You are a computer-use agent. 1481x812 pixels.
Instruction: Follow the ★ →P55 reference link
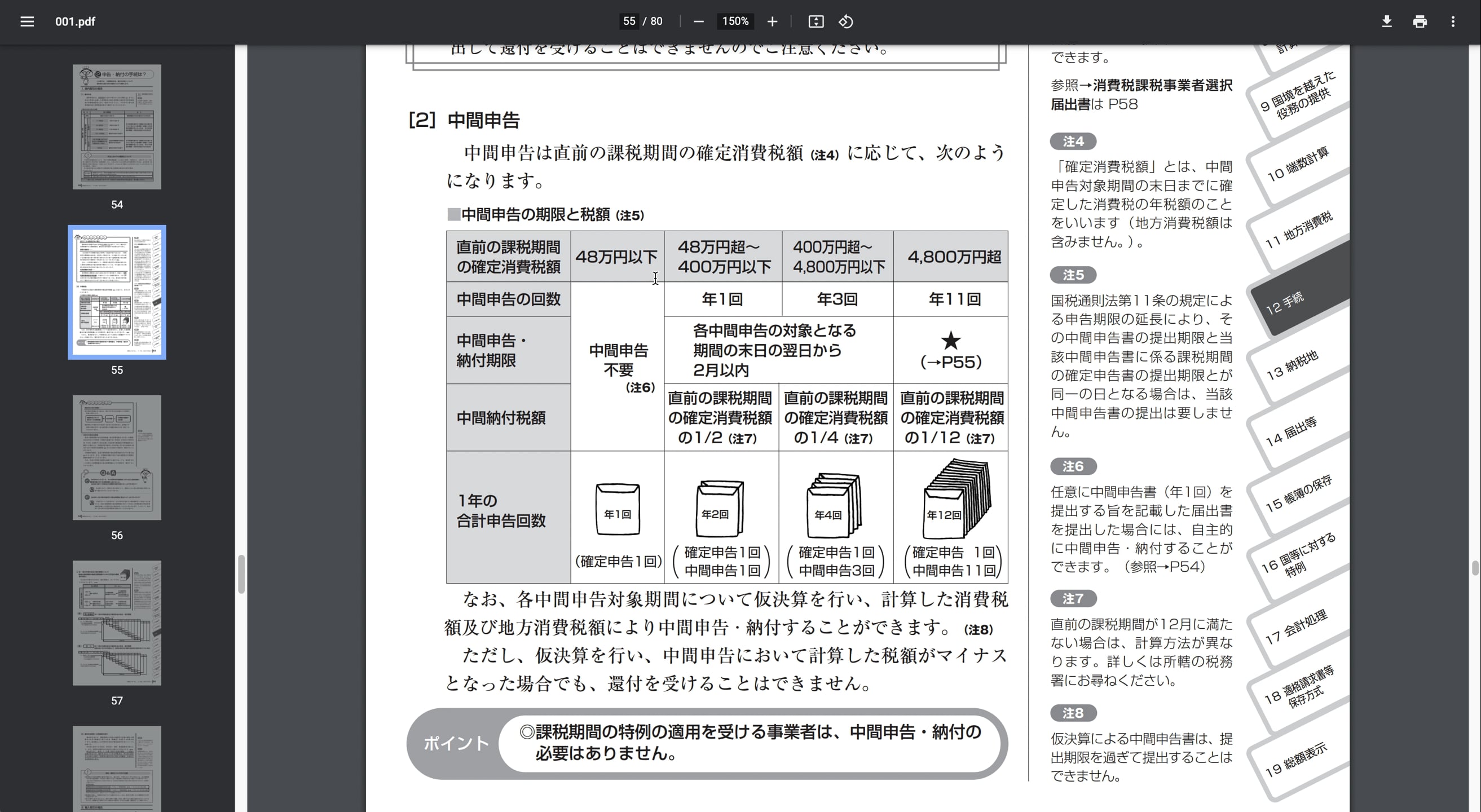[x=951, y=351]
